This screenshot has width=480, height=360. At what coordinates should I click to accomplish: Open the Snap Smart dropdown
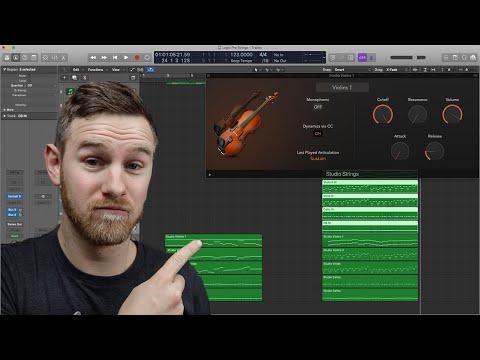(x=352, y=69)
